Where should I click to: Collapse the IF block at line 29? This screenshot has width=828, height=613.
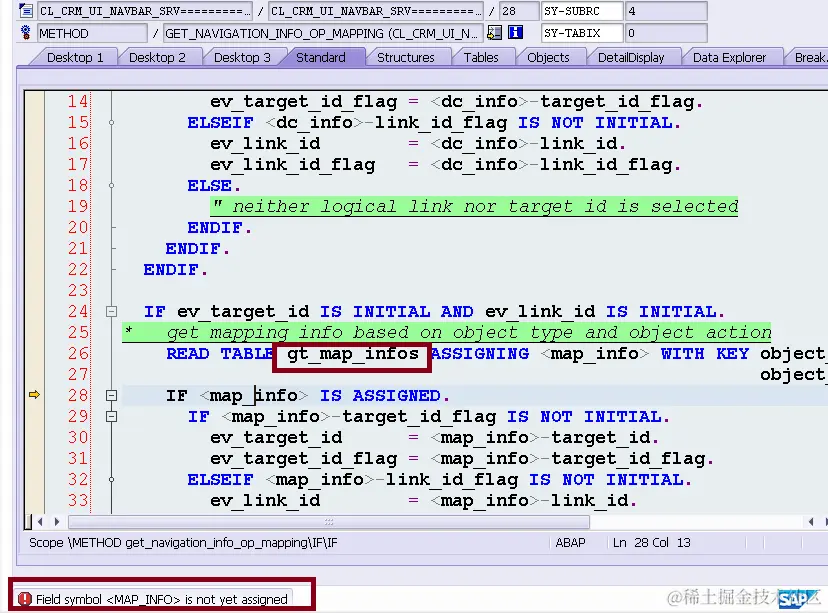(111, 417)
